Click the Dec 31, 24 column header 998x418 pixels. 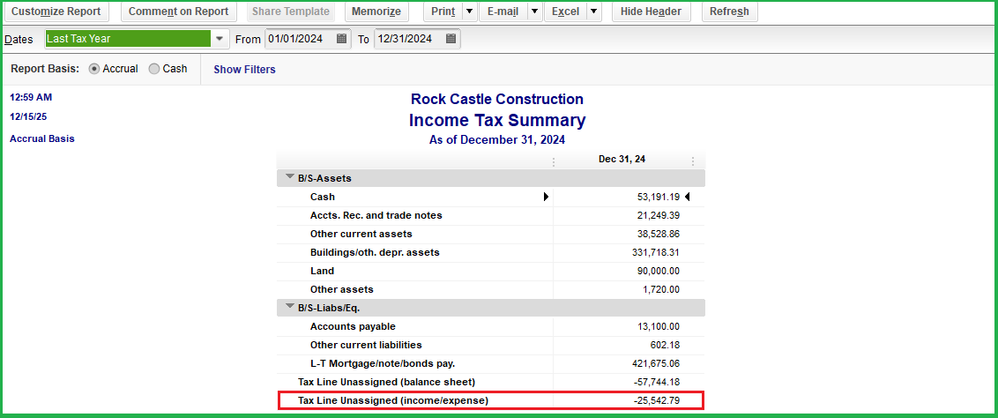pyautogui.click(x=622, y=160)
